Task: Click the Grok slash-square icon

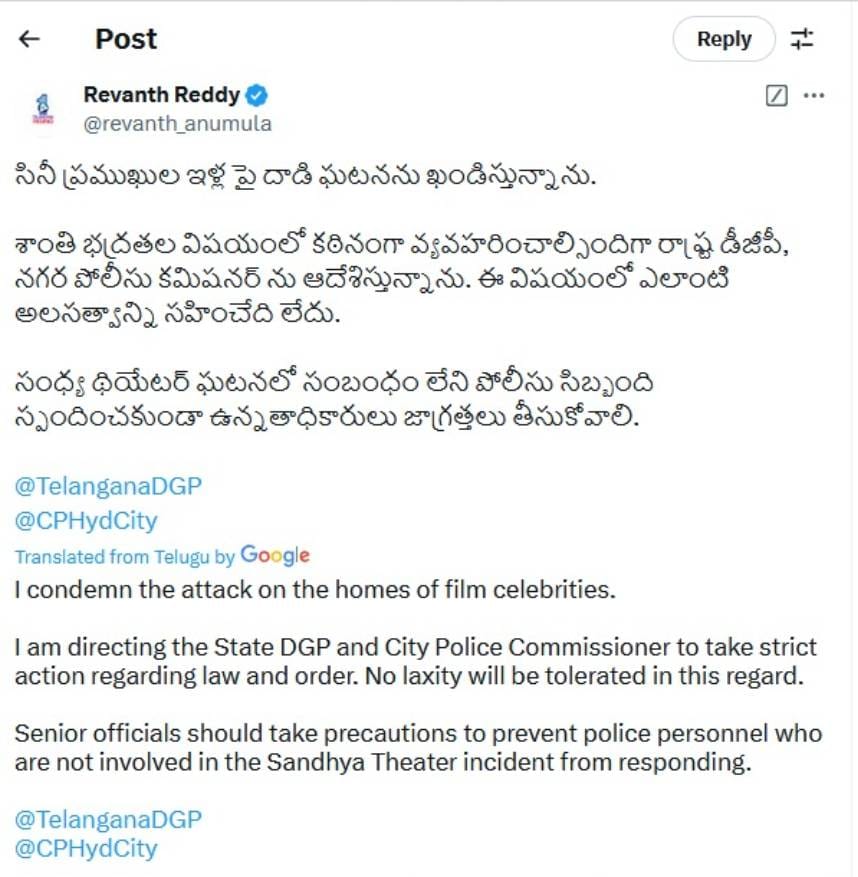Action: click(776, 96)
